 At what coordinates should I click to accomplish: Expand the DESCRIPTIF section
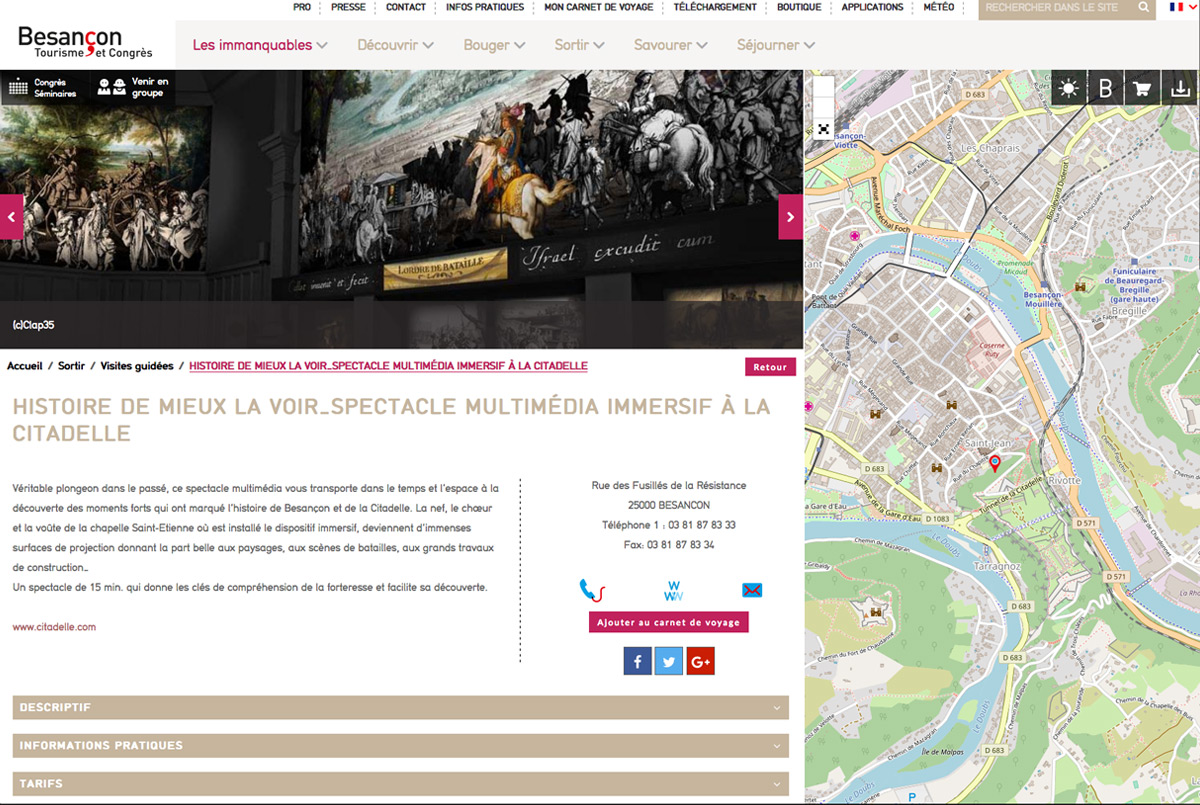[400, 708]
